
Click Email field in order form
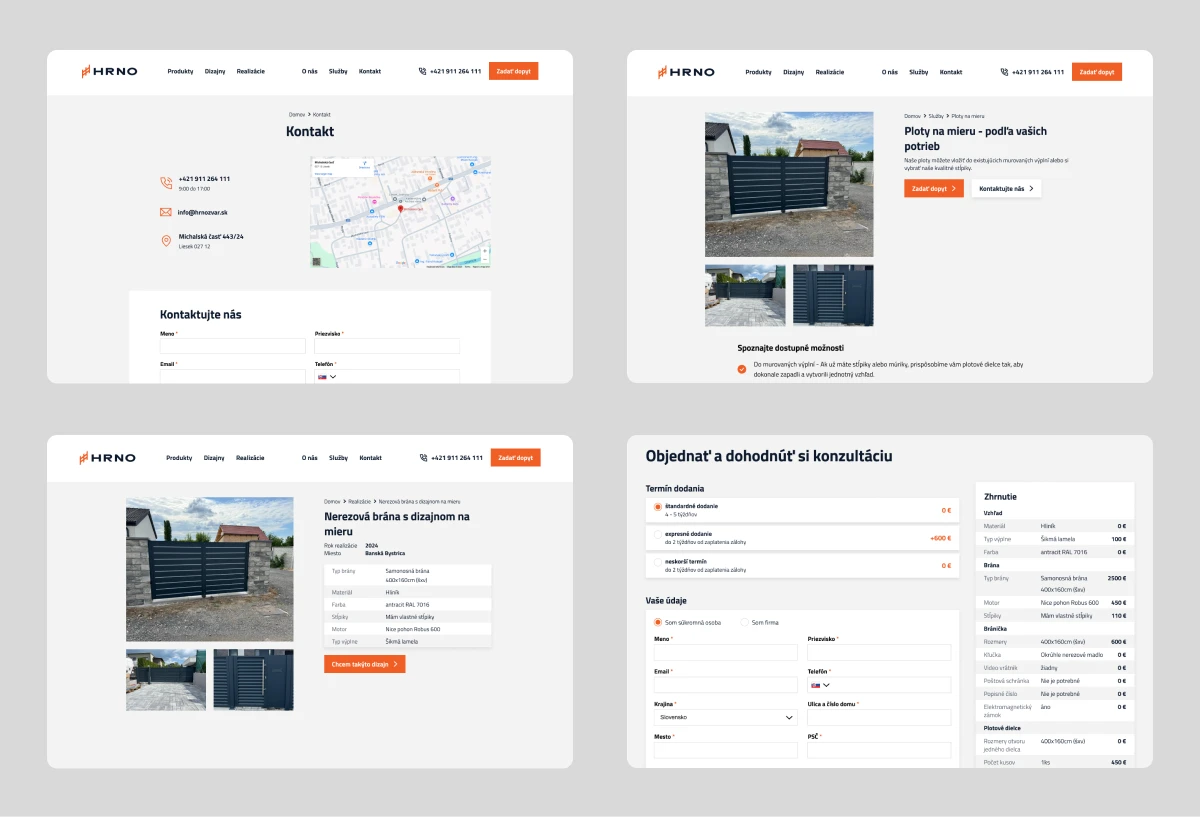point(726,685)
